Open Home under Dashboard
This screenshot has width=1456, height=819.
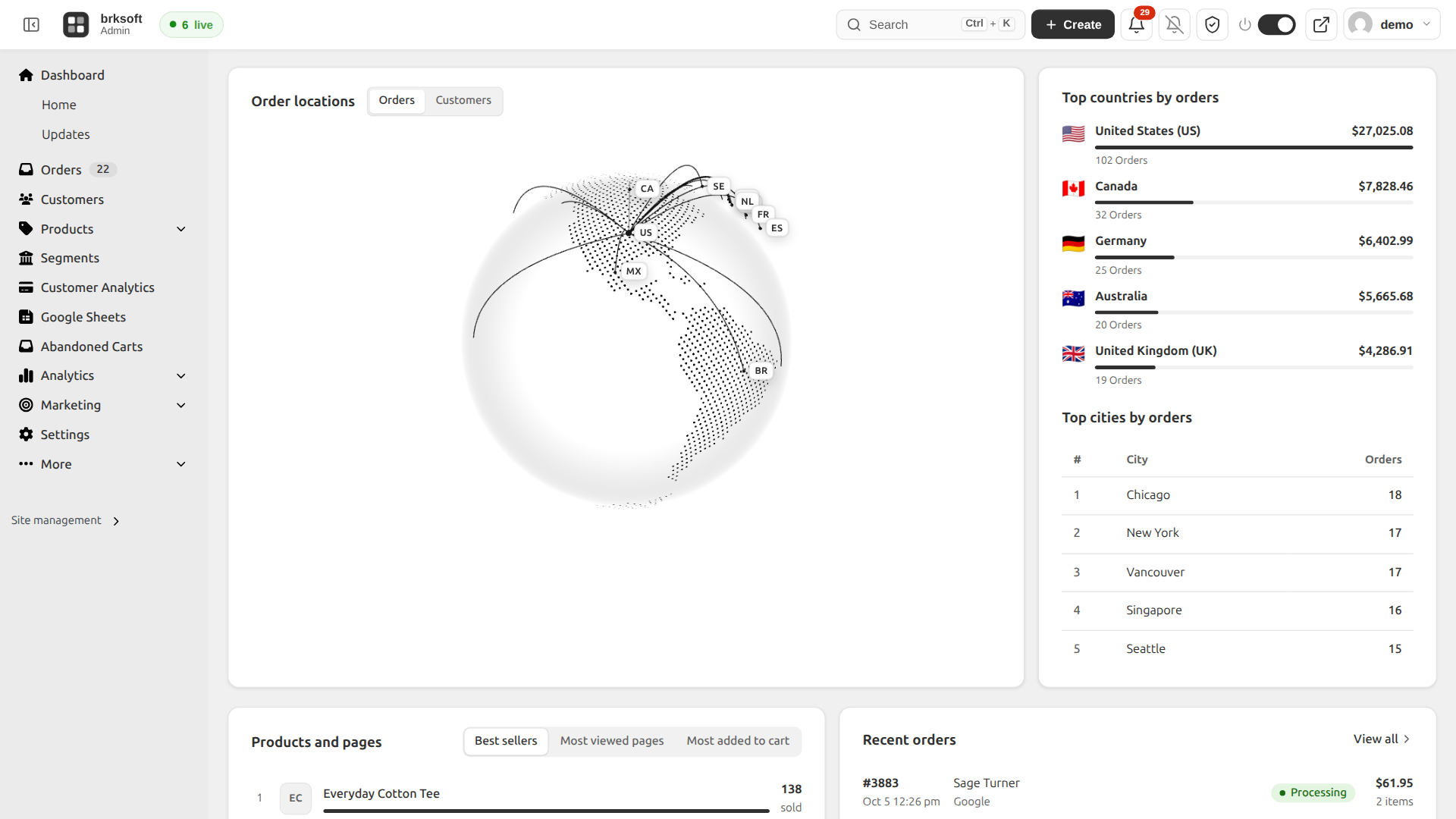[59, 105]
